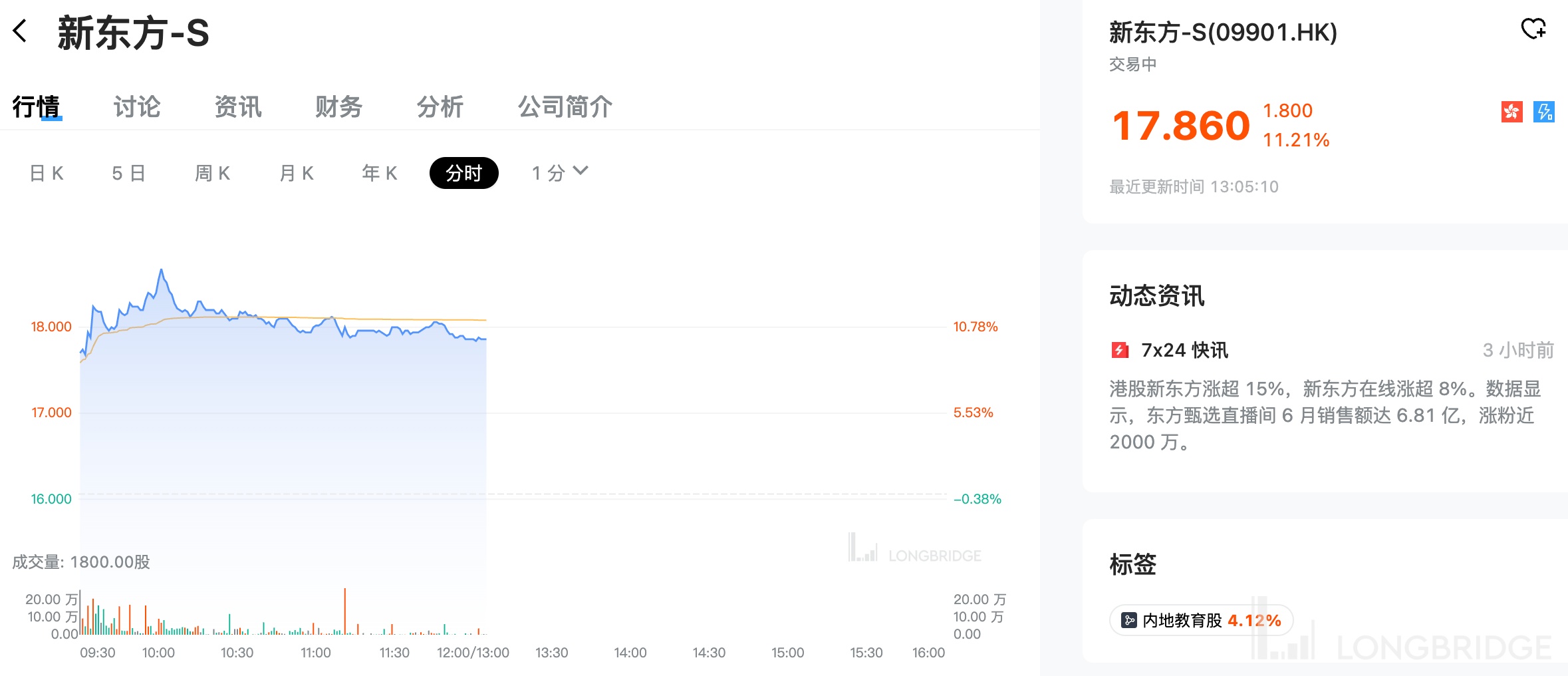This screenshot has width=1568, height=676.
Task: Click the Hong Kong market flag icon
Action: [x=1512, y=112]
